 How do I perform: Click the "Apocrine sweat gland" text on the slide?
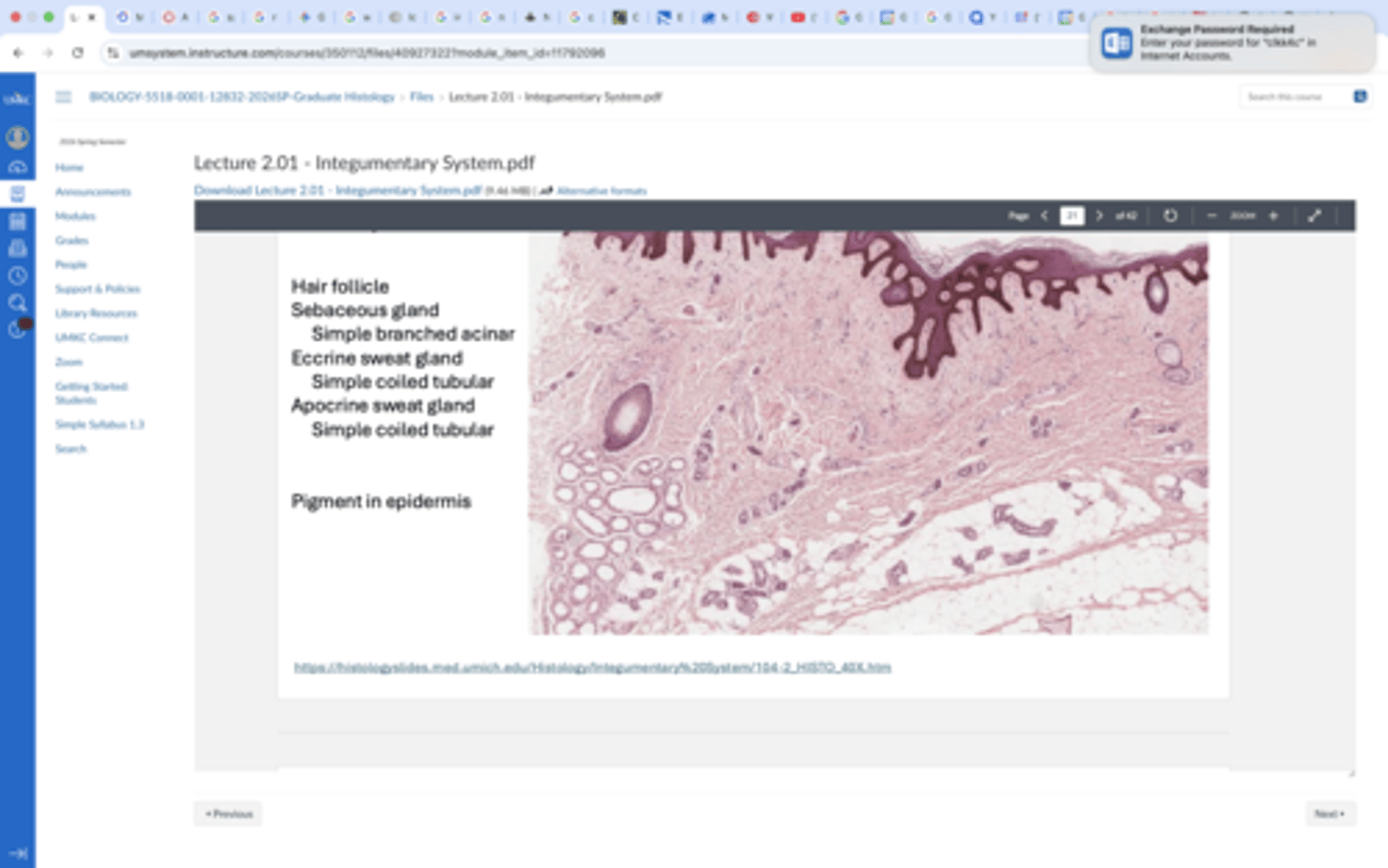pos(383,406)
